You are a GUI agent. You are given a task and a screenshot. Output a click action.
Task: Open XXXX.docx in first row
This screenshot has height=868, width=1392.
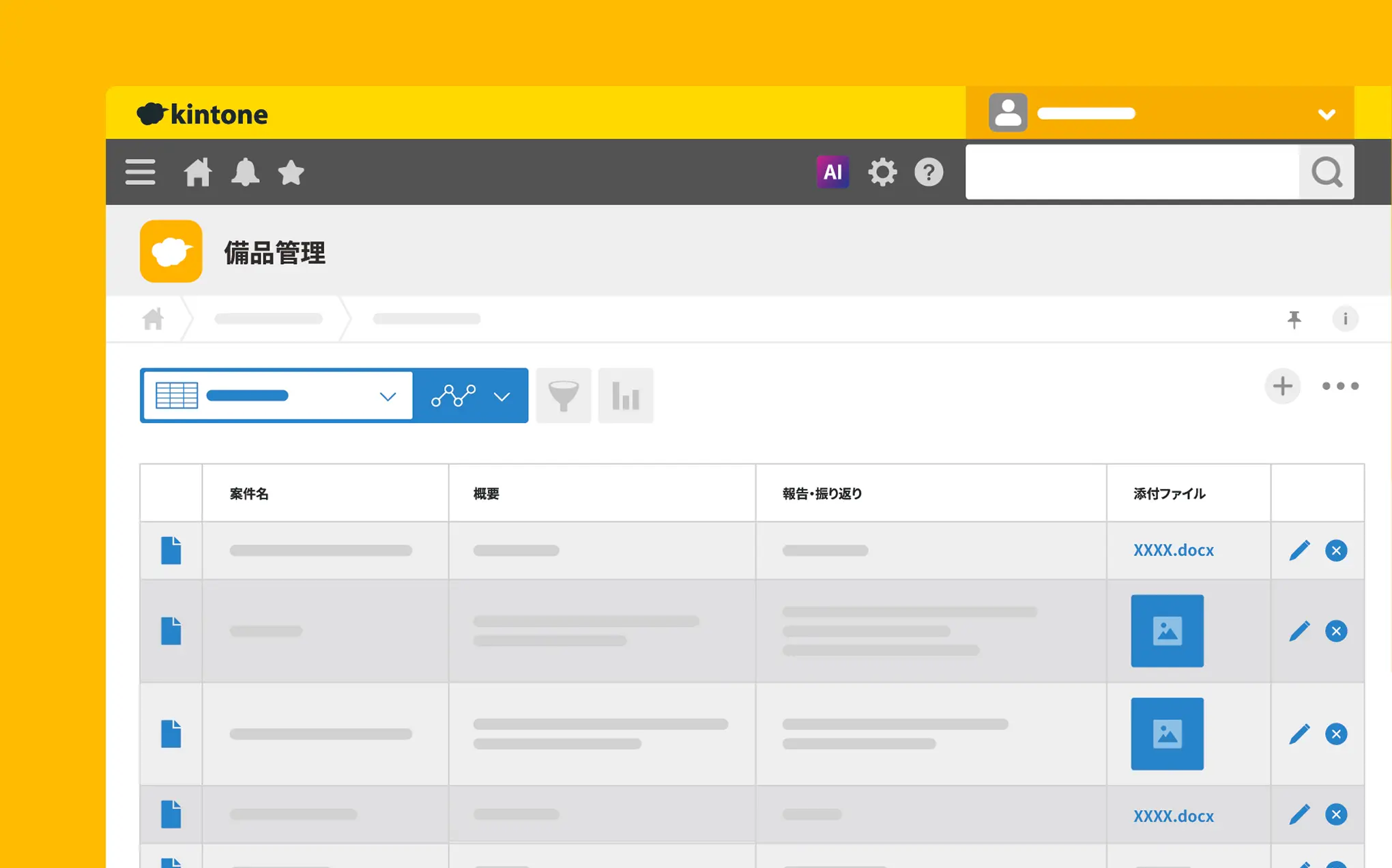click(x=1173, y=550)
